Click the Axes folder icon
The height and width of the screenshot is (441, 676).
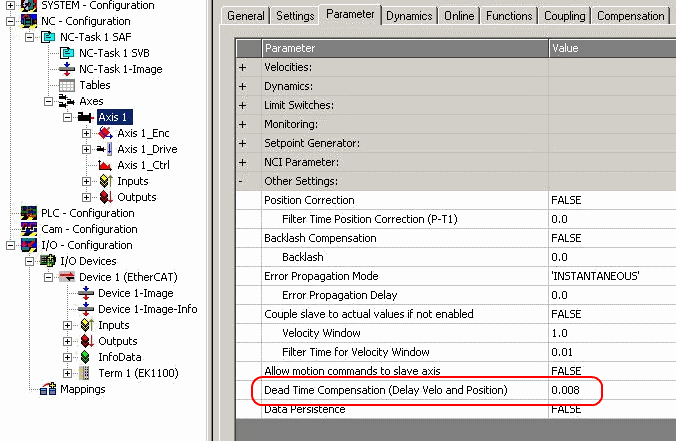(67, 101)
